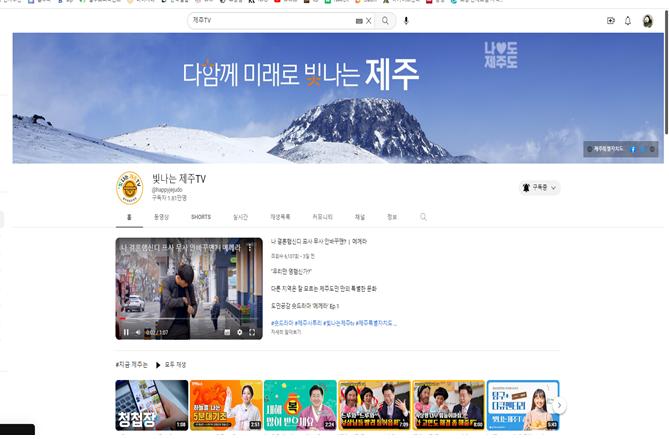This screenshot has height=439, width=669.
Task: Click the channel search magnifier next to the tabs
Action: [423, 217]
